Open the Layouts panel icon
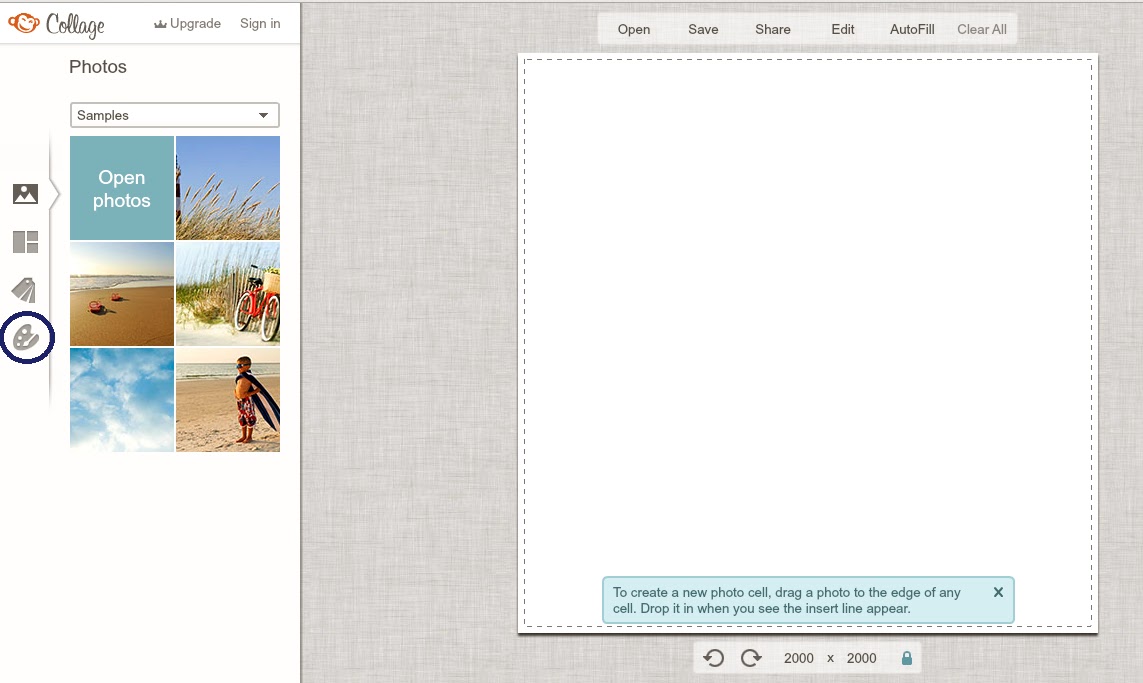 tap(24, 242)
